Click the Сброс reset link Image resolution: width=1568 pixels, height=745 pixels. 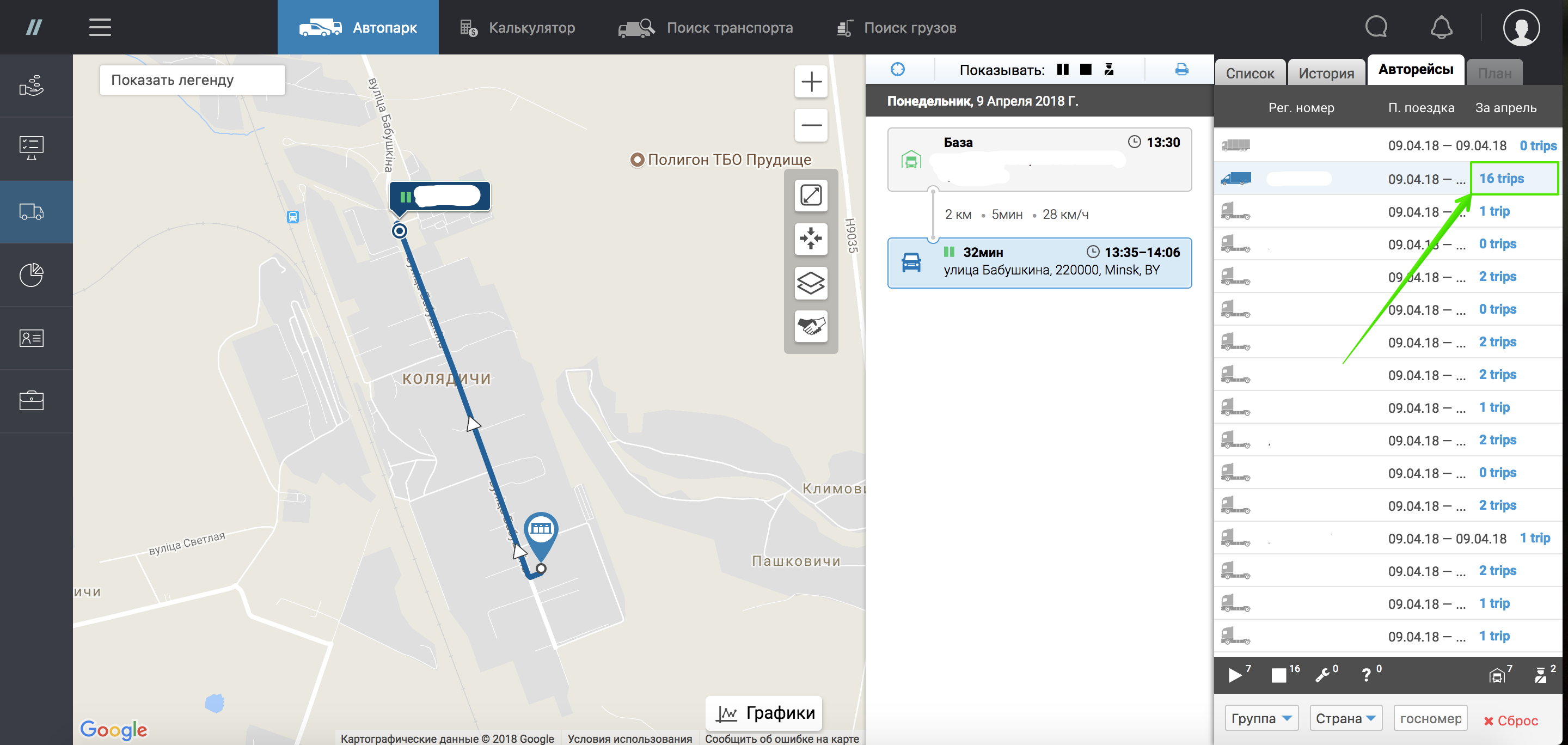(1510, 720)
